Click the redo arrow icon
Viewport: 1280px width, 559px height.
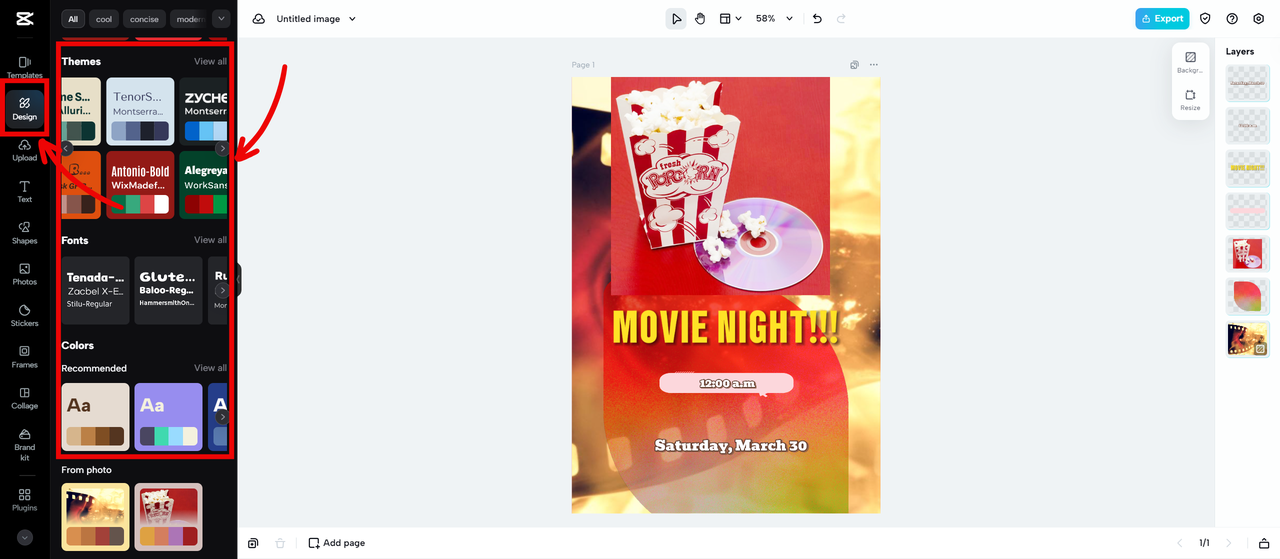pos(841,18)
